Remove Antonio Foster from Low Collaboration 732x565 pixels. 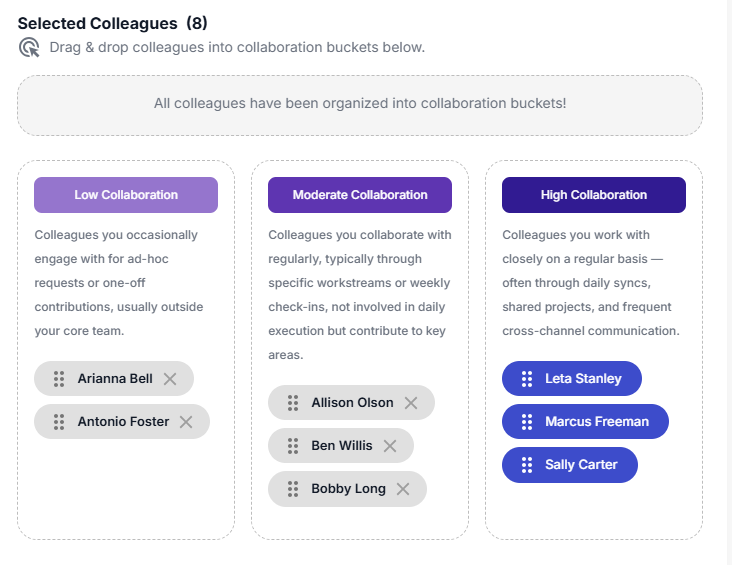186,422
